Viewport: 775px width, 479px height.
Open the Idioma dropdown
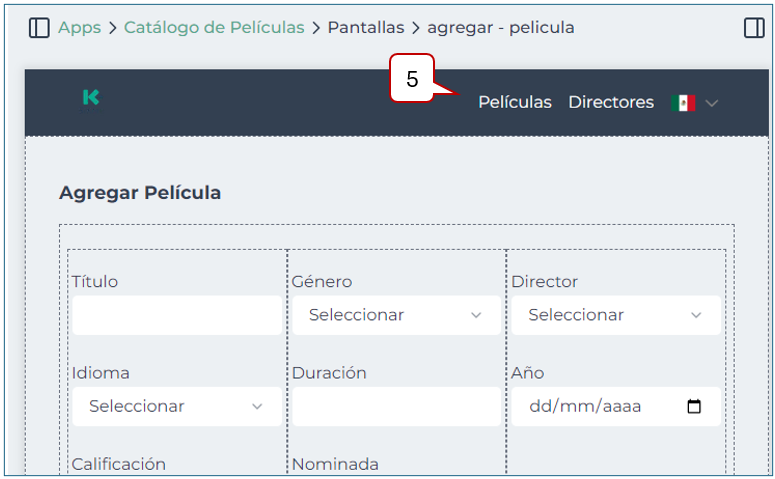pyautogui.click(x=176, y=407)
